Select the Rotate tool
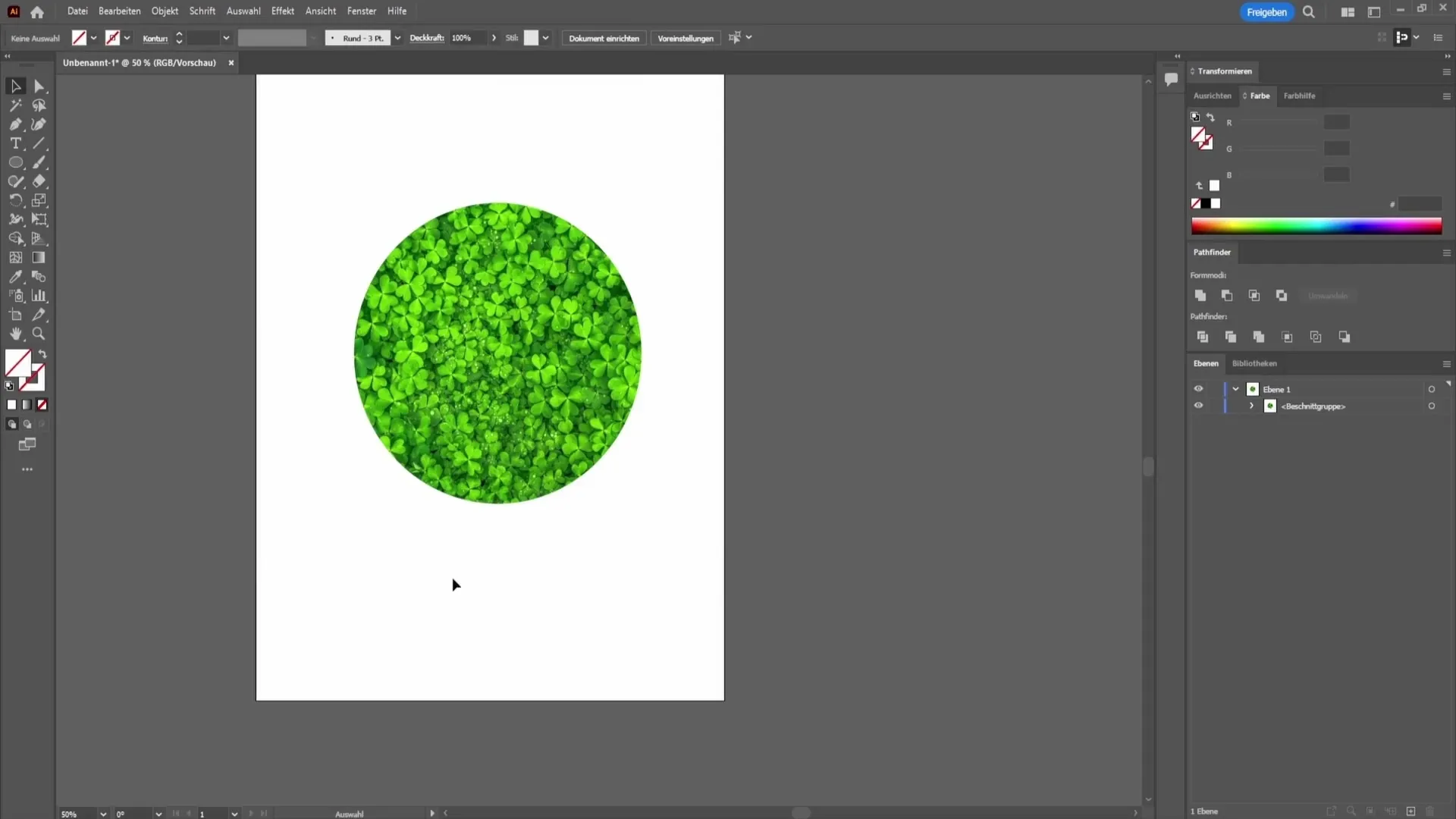Image resolution: width=1456 pixels, height=819 pixels. click(x=15, y=200)
